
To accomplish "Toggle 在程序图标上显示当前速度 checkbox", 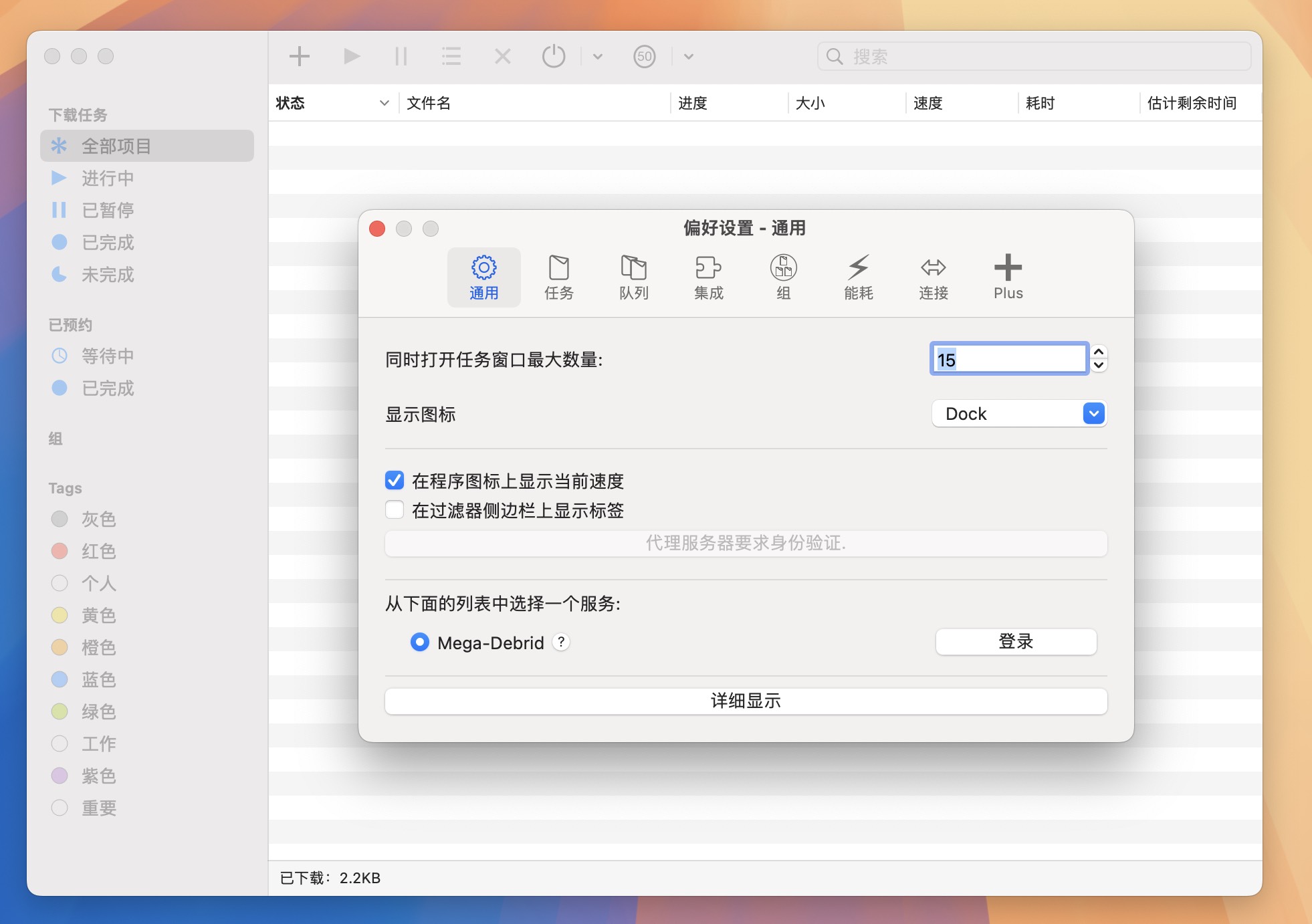I will point(395,480).
